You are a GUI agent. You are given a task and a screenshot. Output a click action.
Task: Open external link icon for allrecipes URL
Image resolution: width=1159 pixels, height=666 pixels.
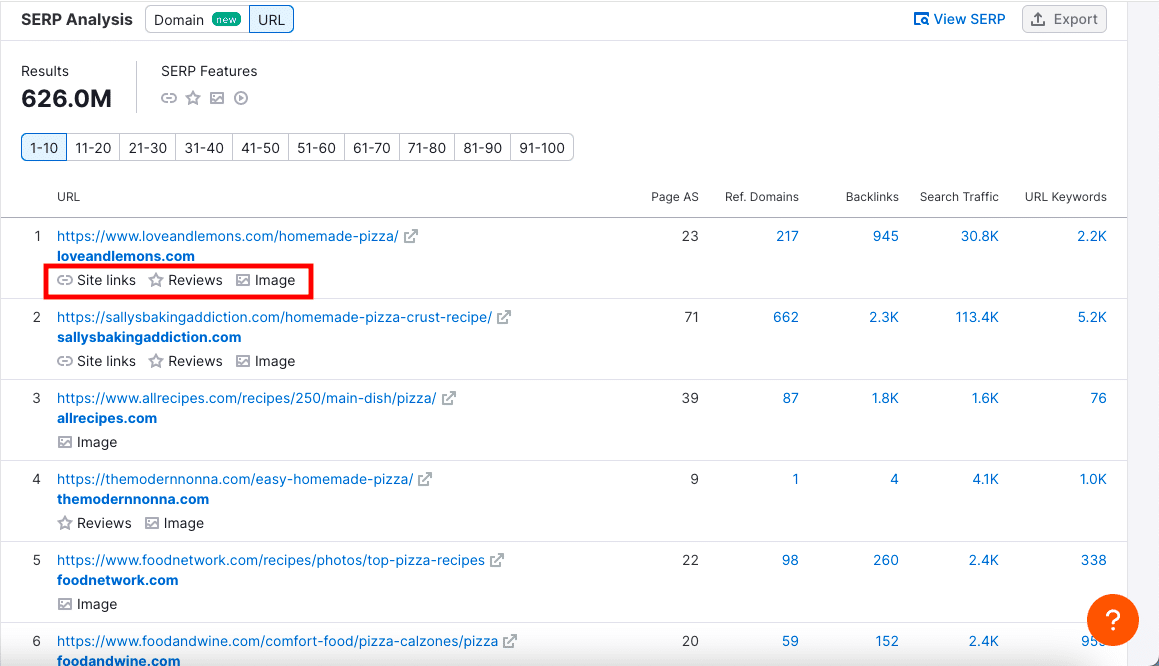pyautogui.click(x=449, y=398)
